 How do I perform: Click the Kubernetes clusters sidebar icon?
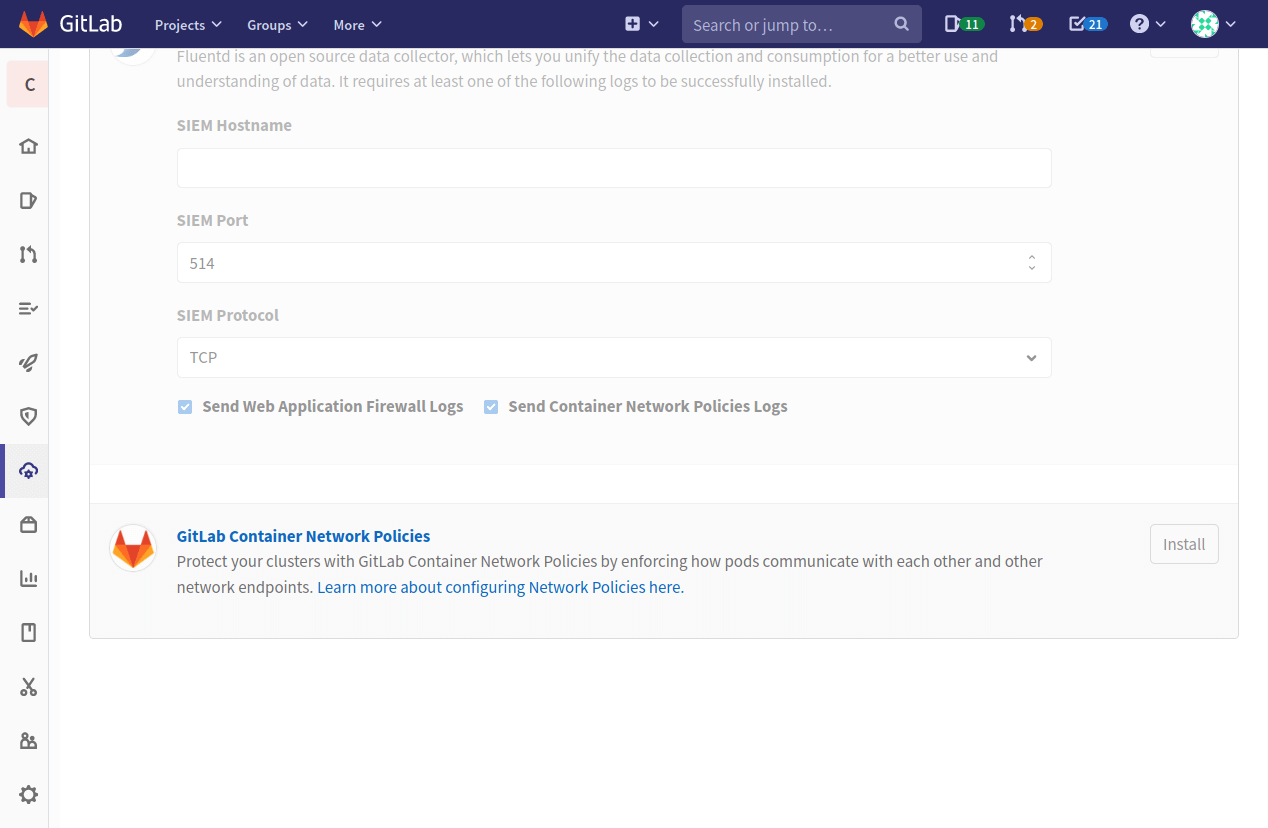point(27,470)
